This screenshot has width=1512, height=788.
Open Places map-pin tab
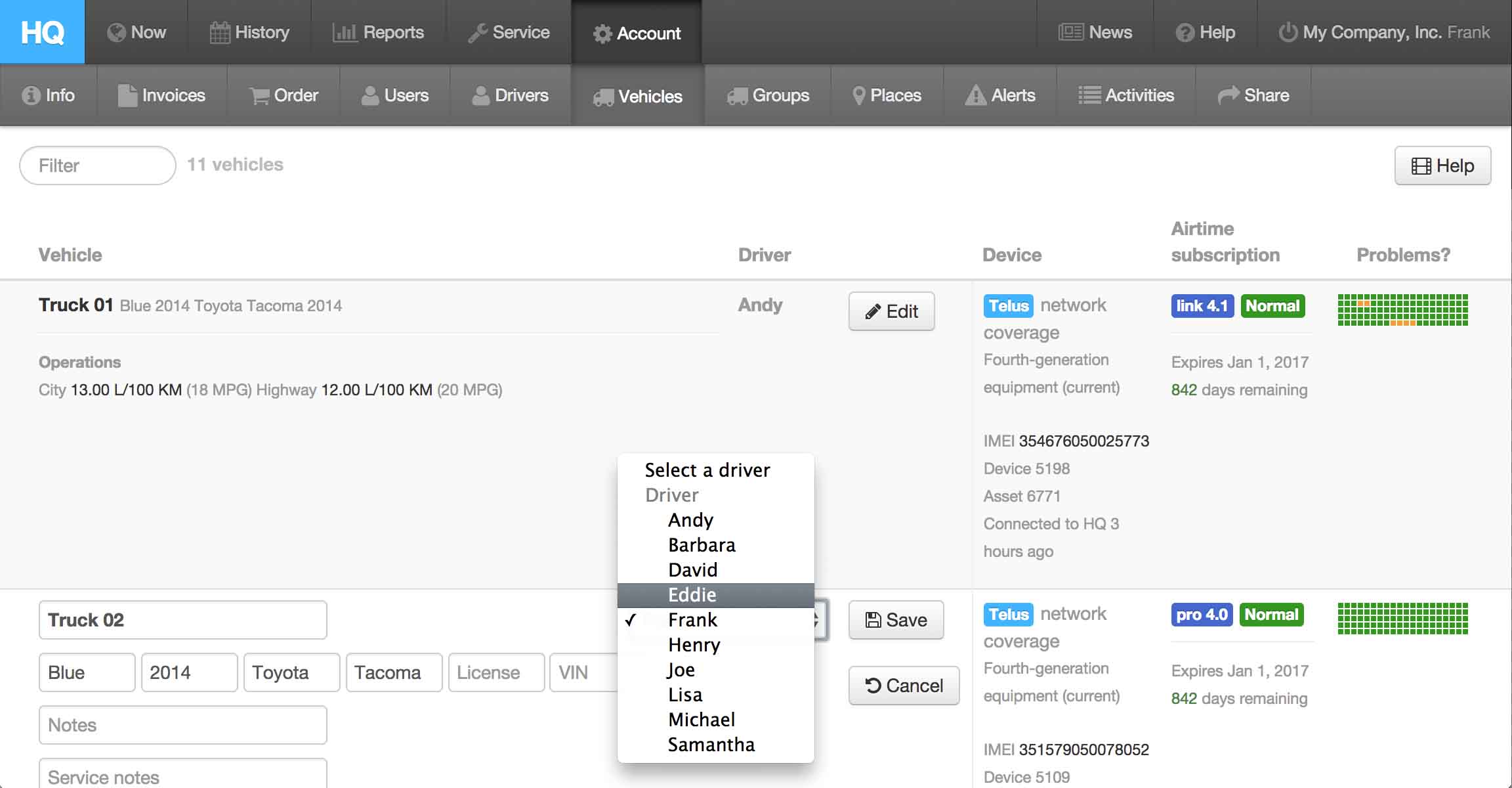[887, 95]
